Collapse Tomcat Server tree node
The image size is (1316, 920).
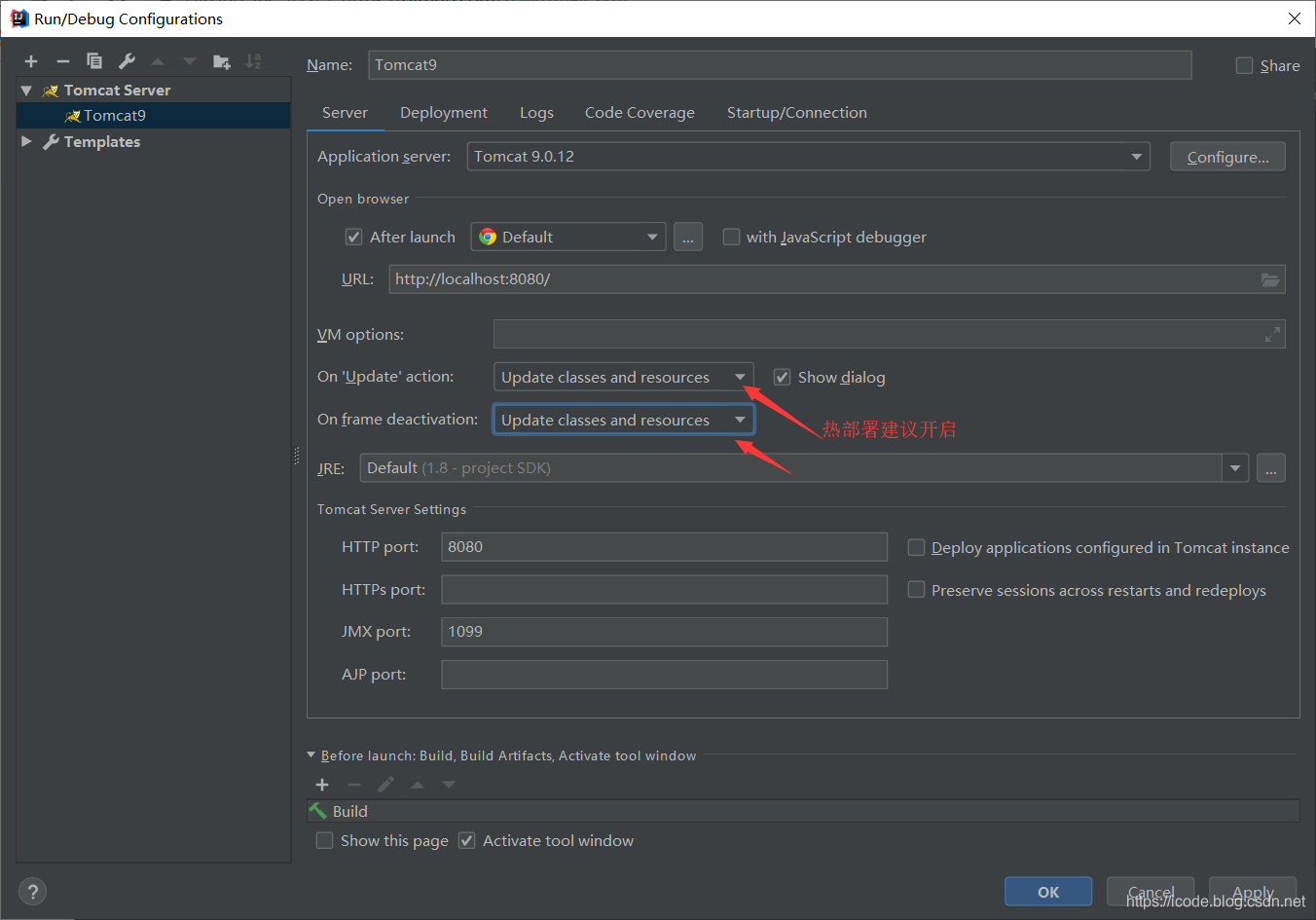pos(26,91)
